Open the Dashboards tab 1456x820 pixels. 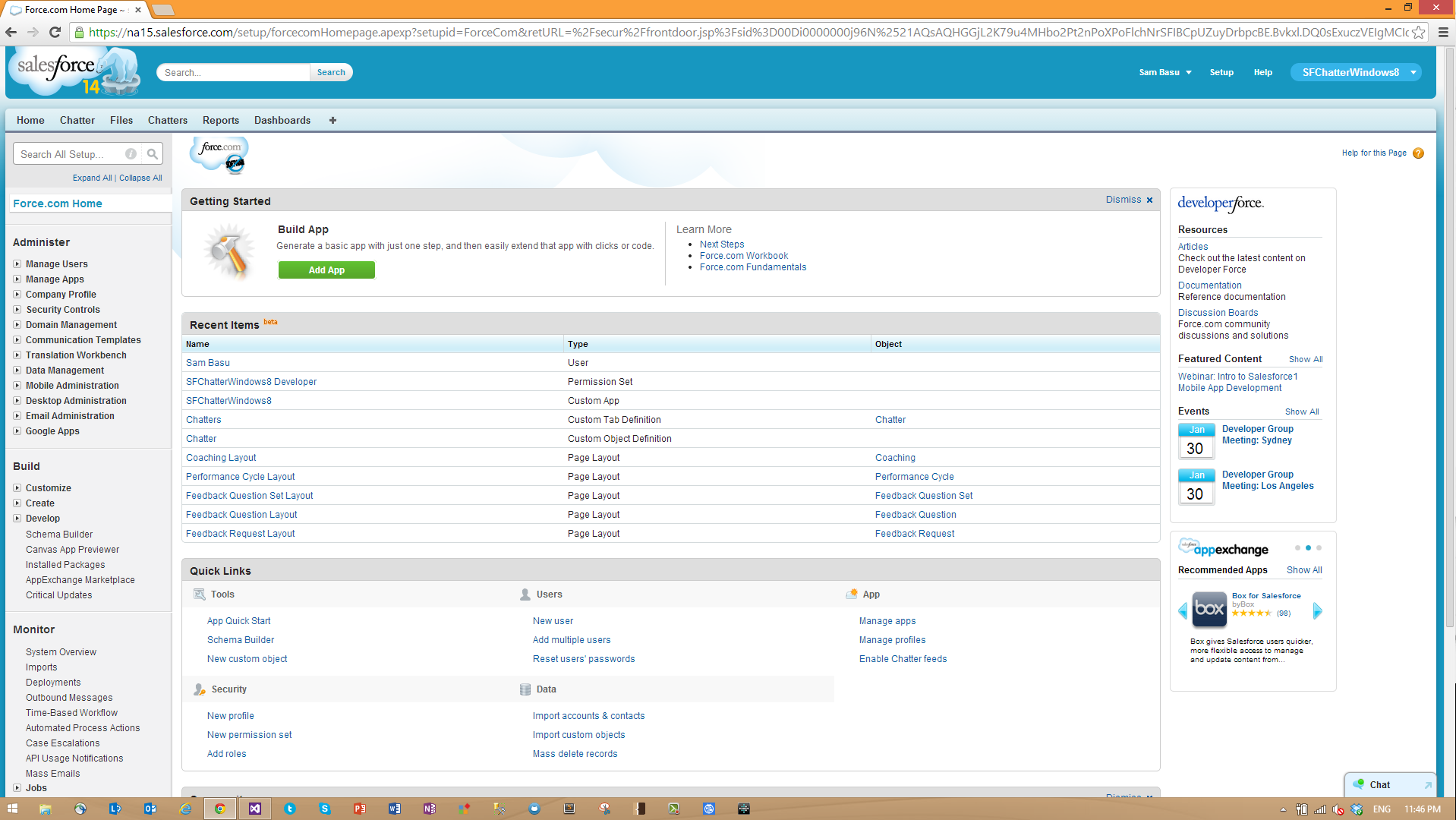[282, 120]
